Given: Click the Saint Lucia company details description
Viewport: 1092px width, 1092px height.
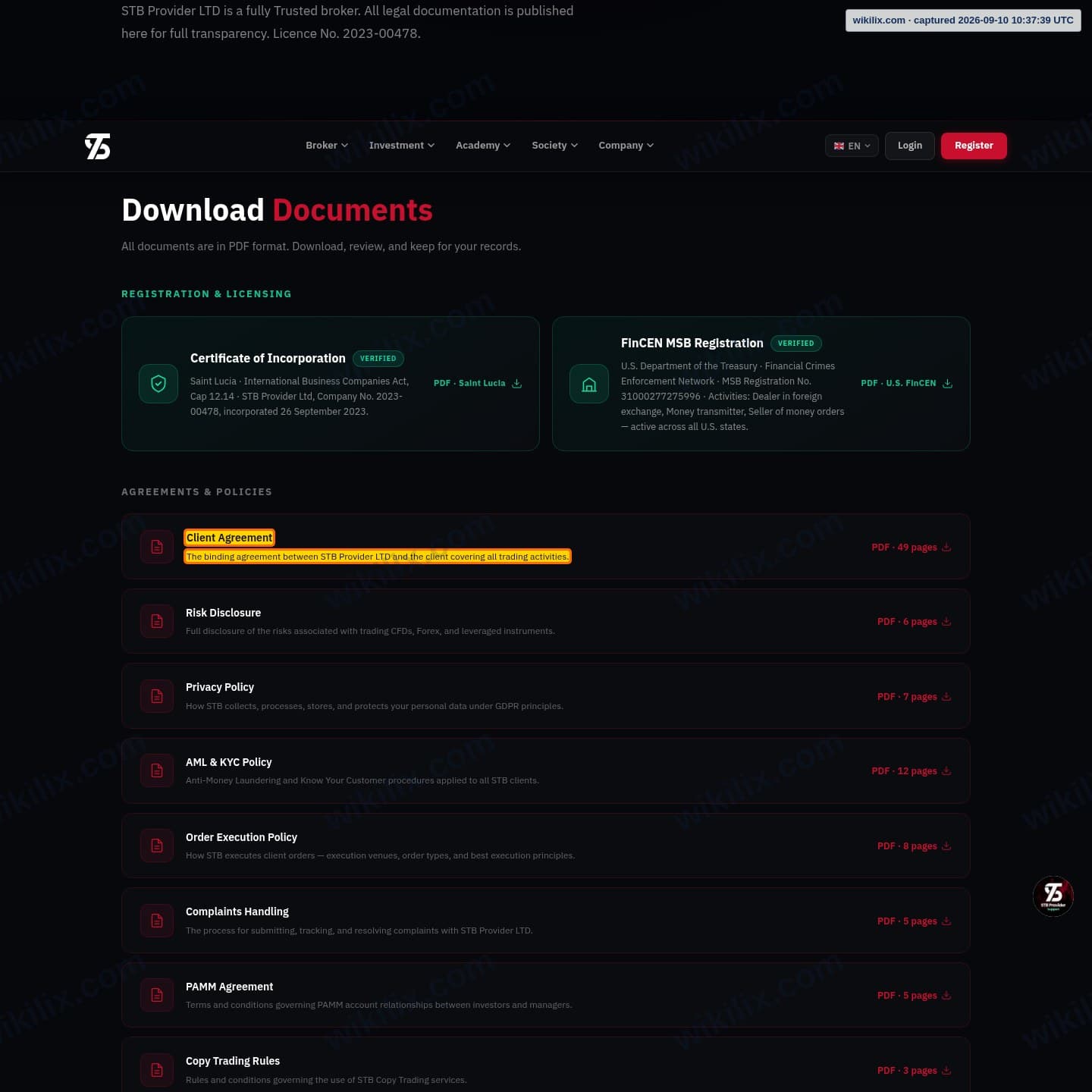Looking at the screenshot, I should coord(300,396).
